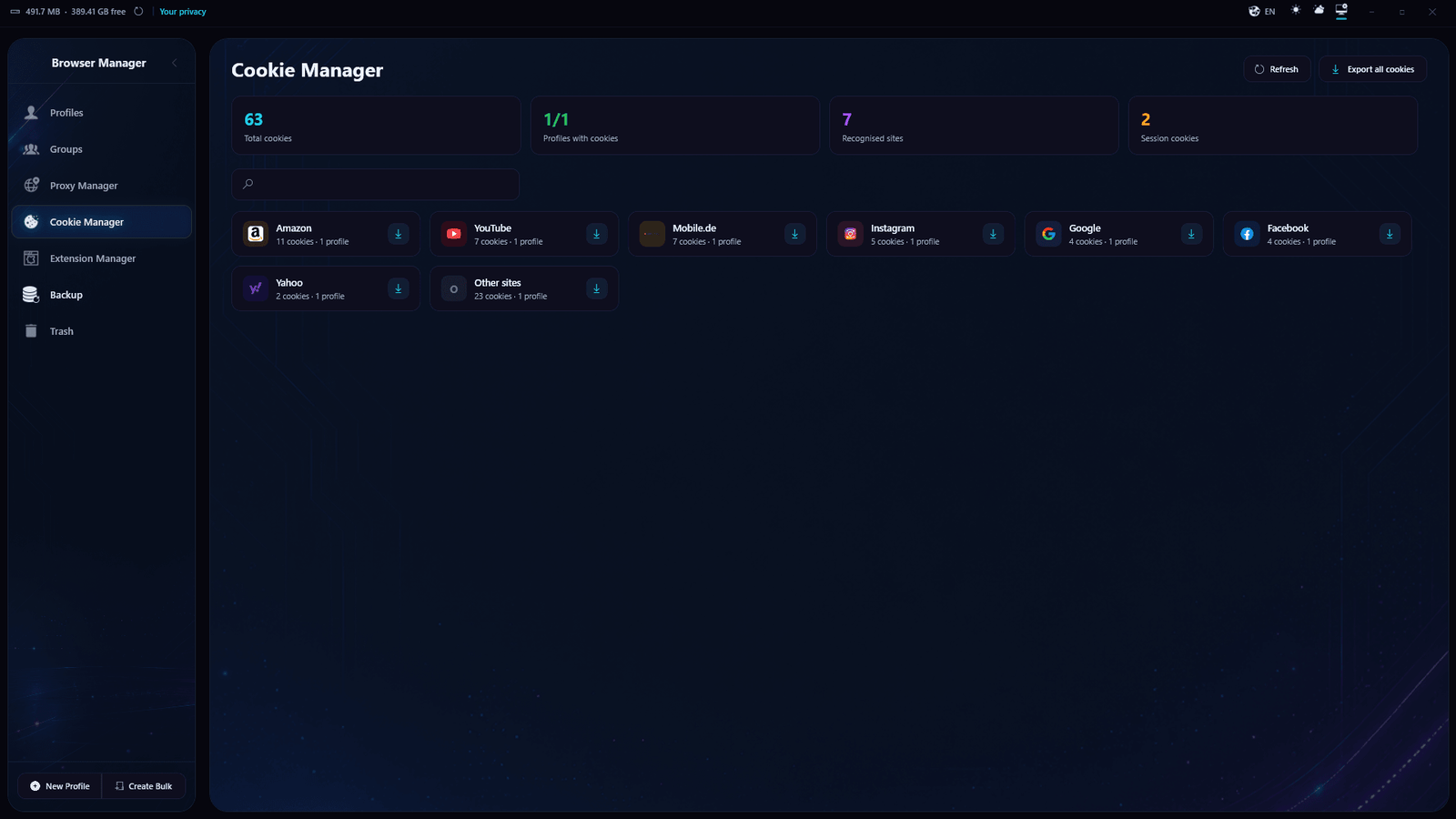Click the New Profile button

pos(60,786)
